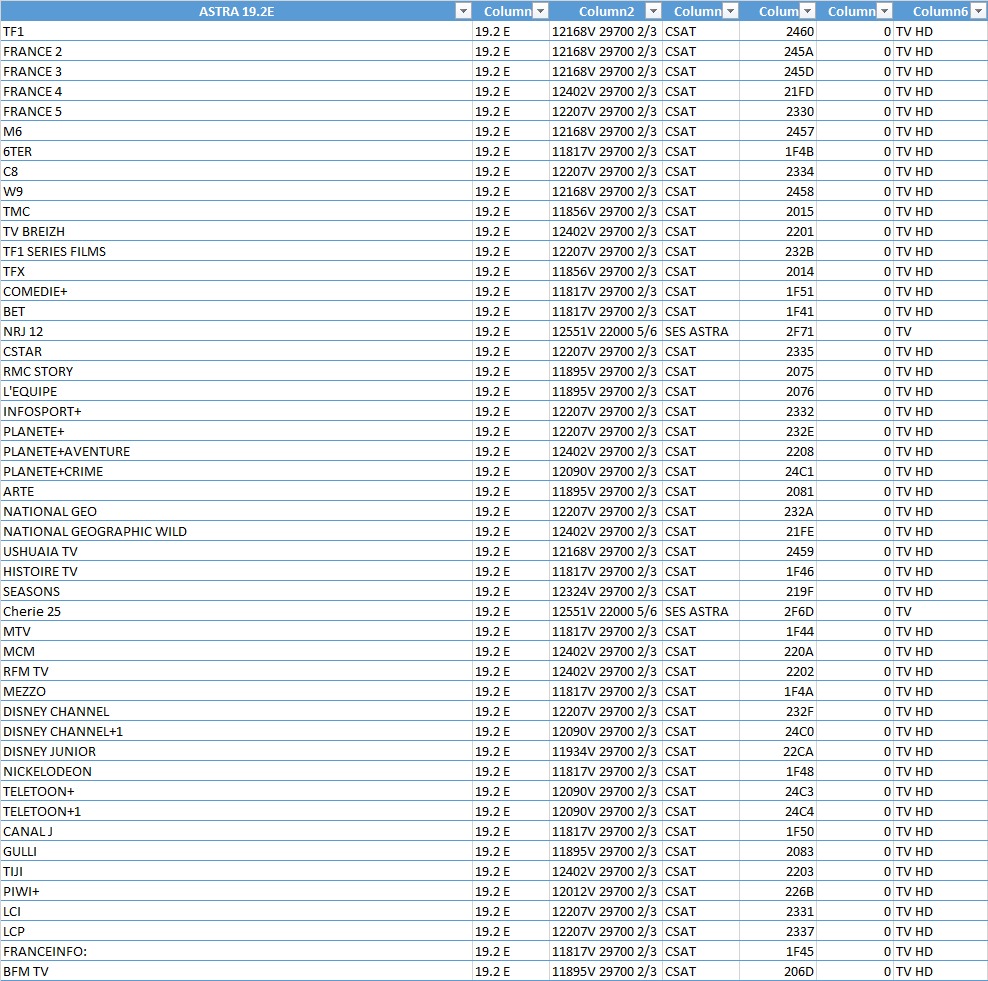Select the 2F71 value in NRJ 12 row

[x=778, y=331]
